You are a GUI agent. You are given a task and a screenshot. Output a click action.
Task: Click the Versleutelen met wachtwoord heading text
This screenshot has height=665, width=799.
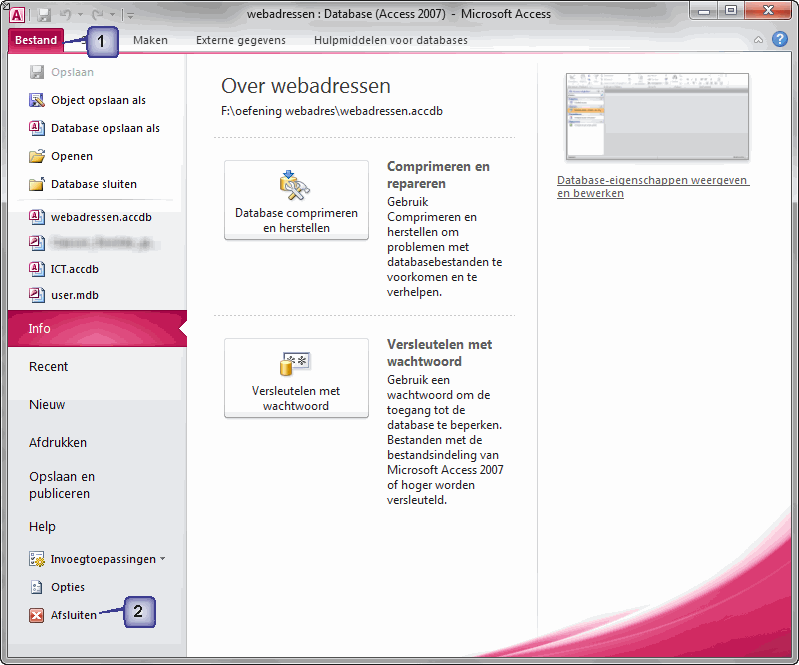click(439, 353)
